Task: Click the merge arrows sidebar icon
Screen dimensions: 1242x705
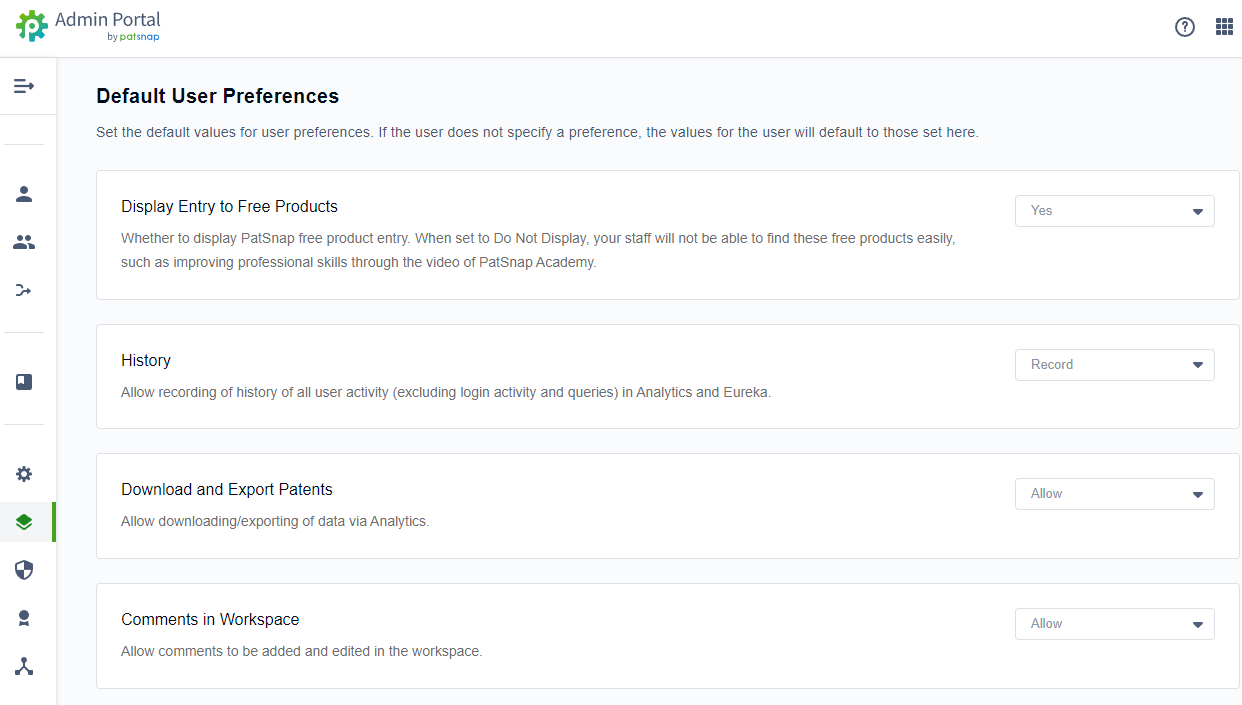Action: tap(24, 290)
